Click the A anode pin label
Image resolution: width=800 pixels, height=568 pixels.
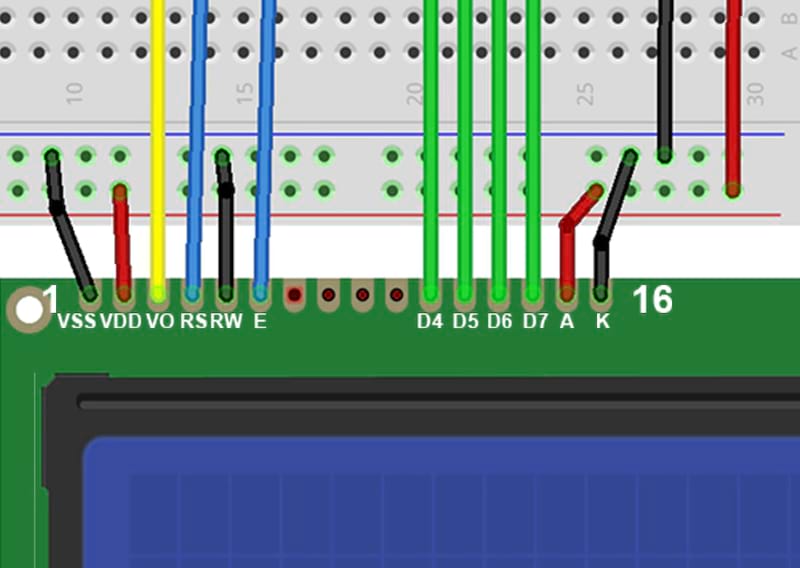click(567, 321)
